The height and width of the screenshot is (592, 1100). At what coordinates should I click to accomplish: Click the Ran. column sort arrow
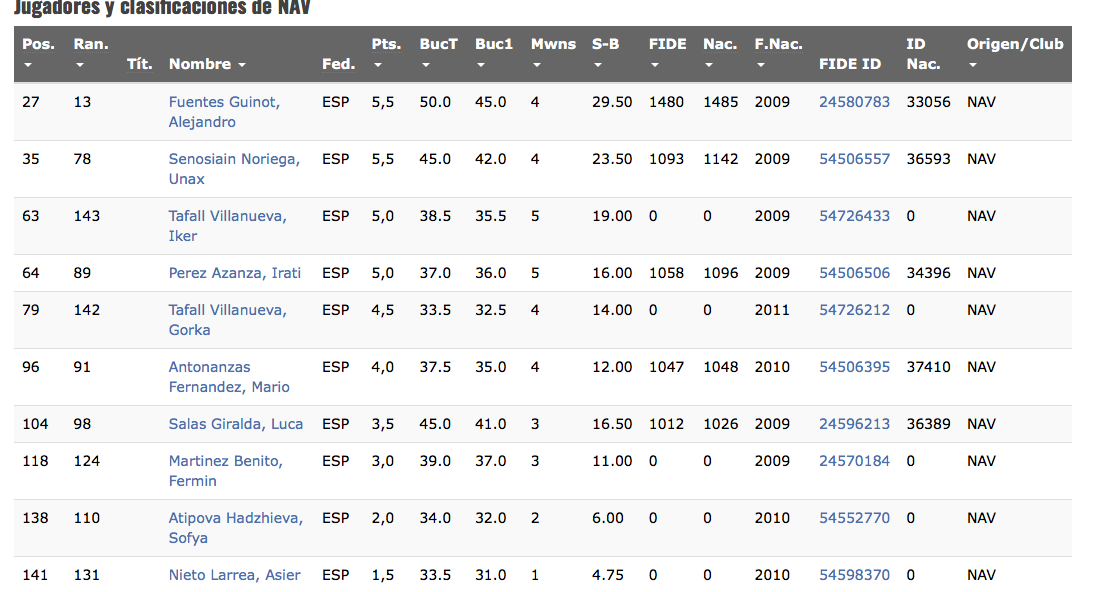pos(80,65)
